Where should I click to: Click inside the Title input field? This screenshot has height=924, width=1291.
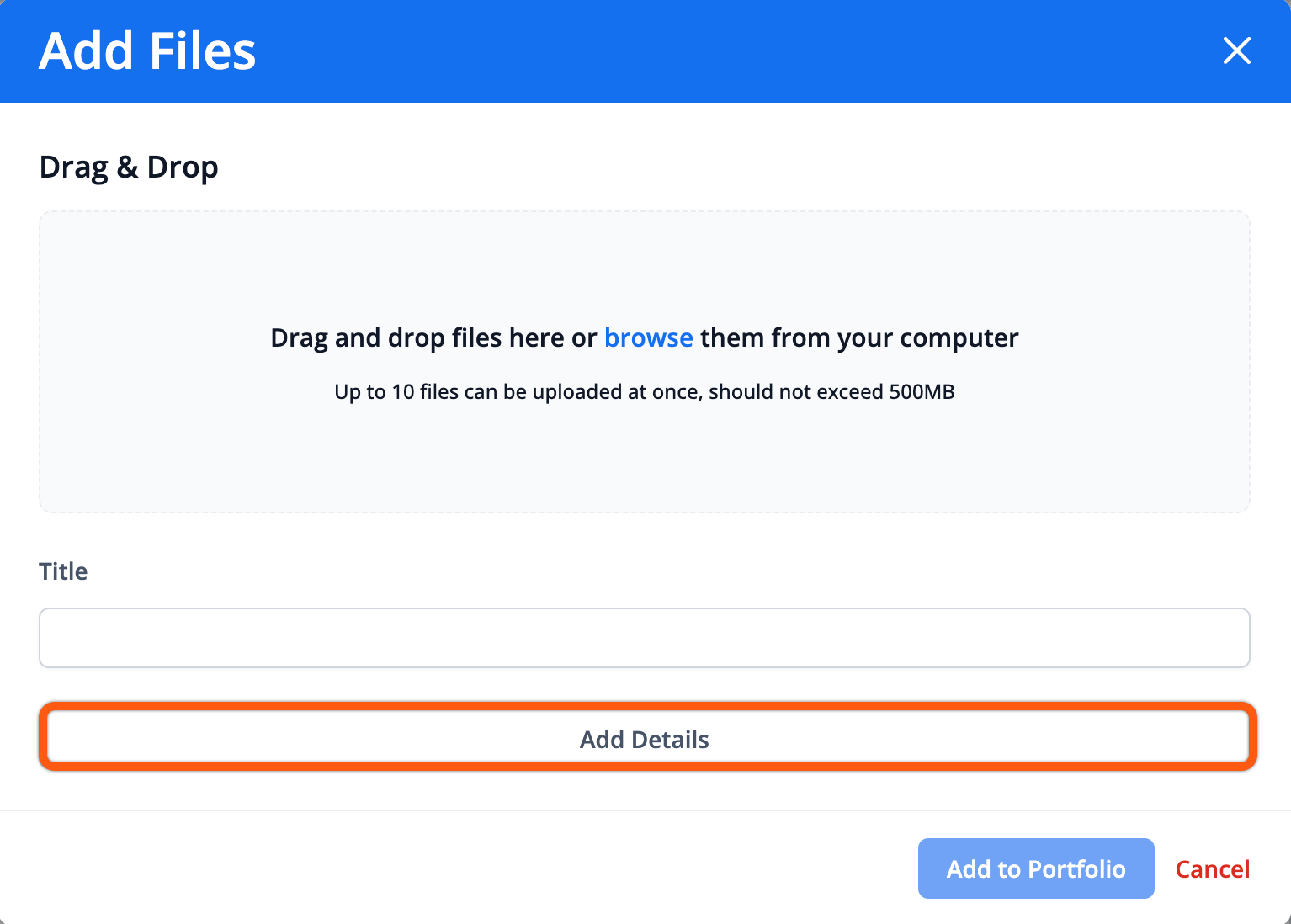pyautogui.click(x=644, y=638)
